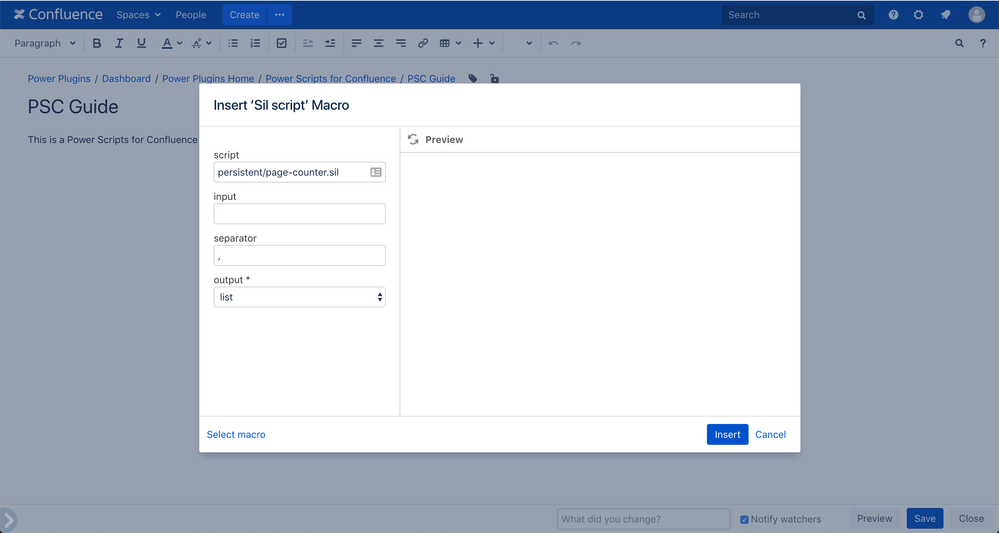Click the input text field
Image resolution: width=999 pixels, height=533 pixels.
point(299,213)
